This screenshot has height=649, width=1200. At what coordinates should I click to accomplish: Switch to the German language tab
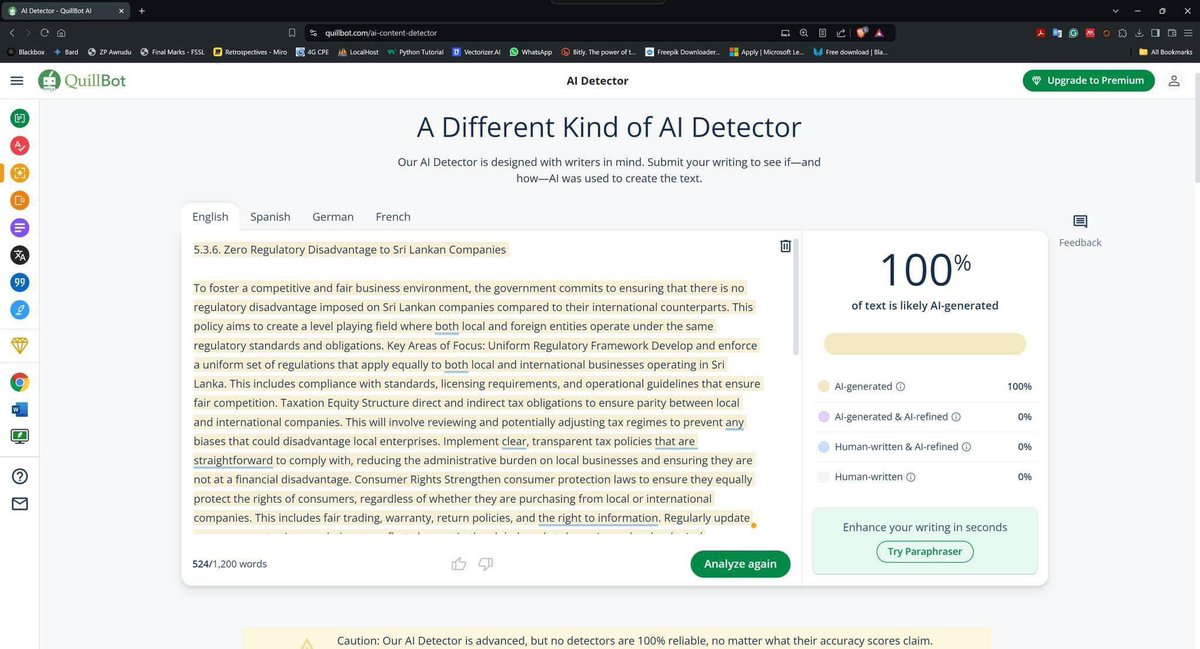pyautogui.click(x=333, y=217)
